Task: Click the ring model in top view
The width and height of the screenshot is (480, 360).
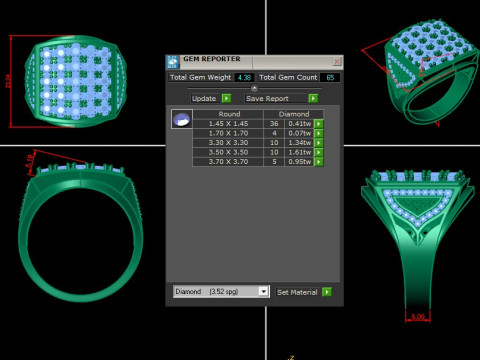Action: (x=76, y=81)
